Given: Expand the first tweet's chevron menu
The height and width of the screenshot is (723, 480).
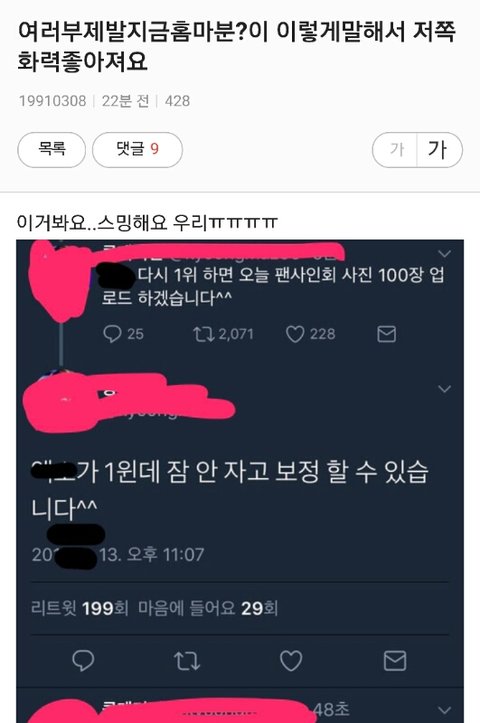Looking at the screenshot, I should click(x=444, y=254).
